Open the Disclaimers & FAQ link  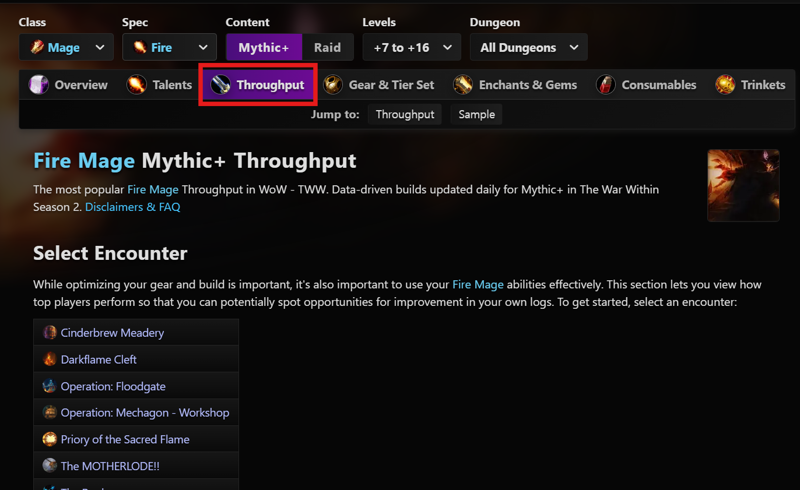pyautogui.click(x=133, y=207)
